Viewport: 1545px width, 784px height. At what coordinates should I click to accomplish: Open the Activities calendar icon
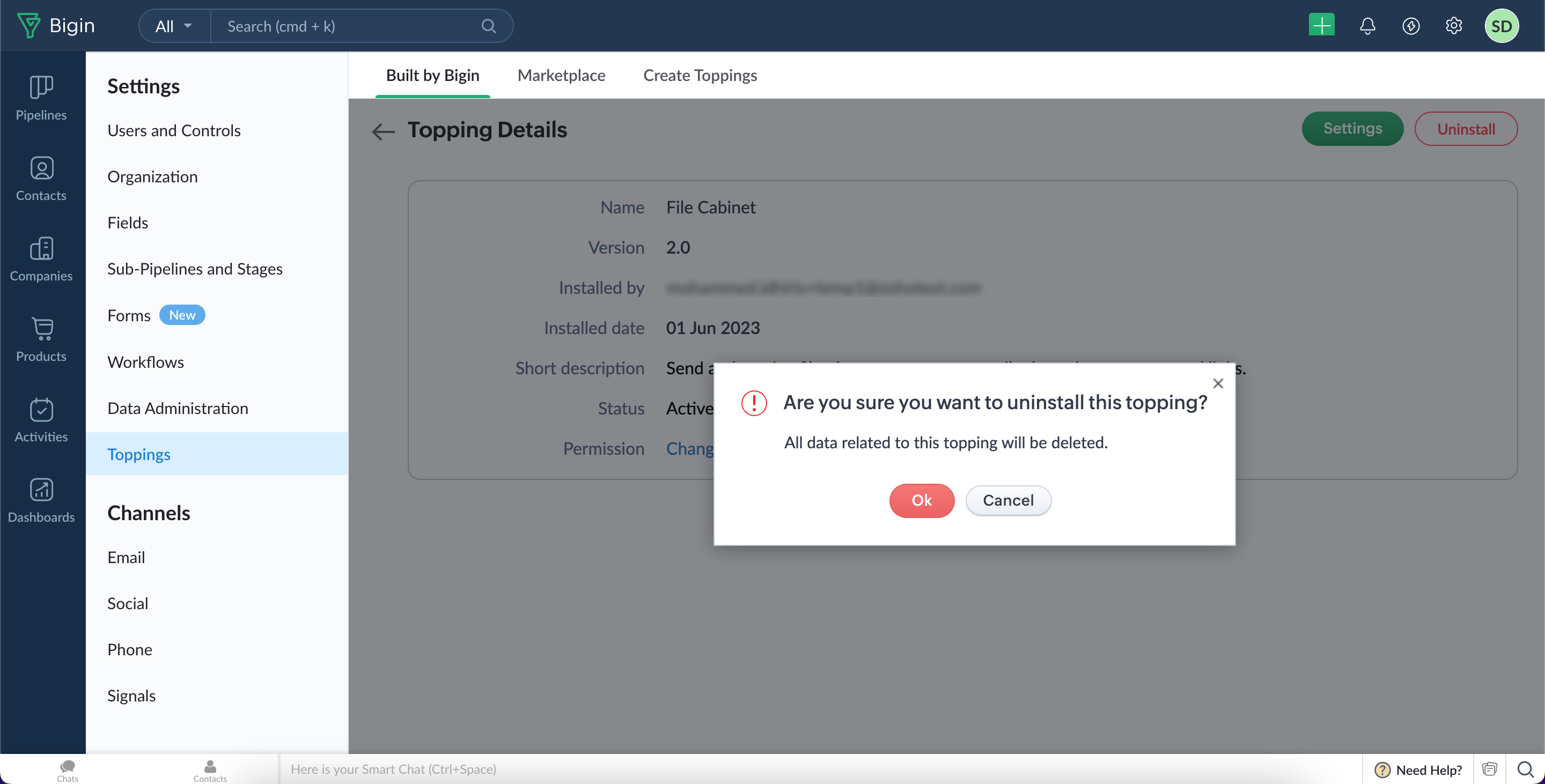(41, 410)
